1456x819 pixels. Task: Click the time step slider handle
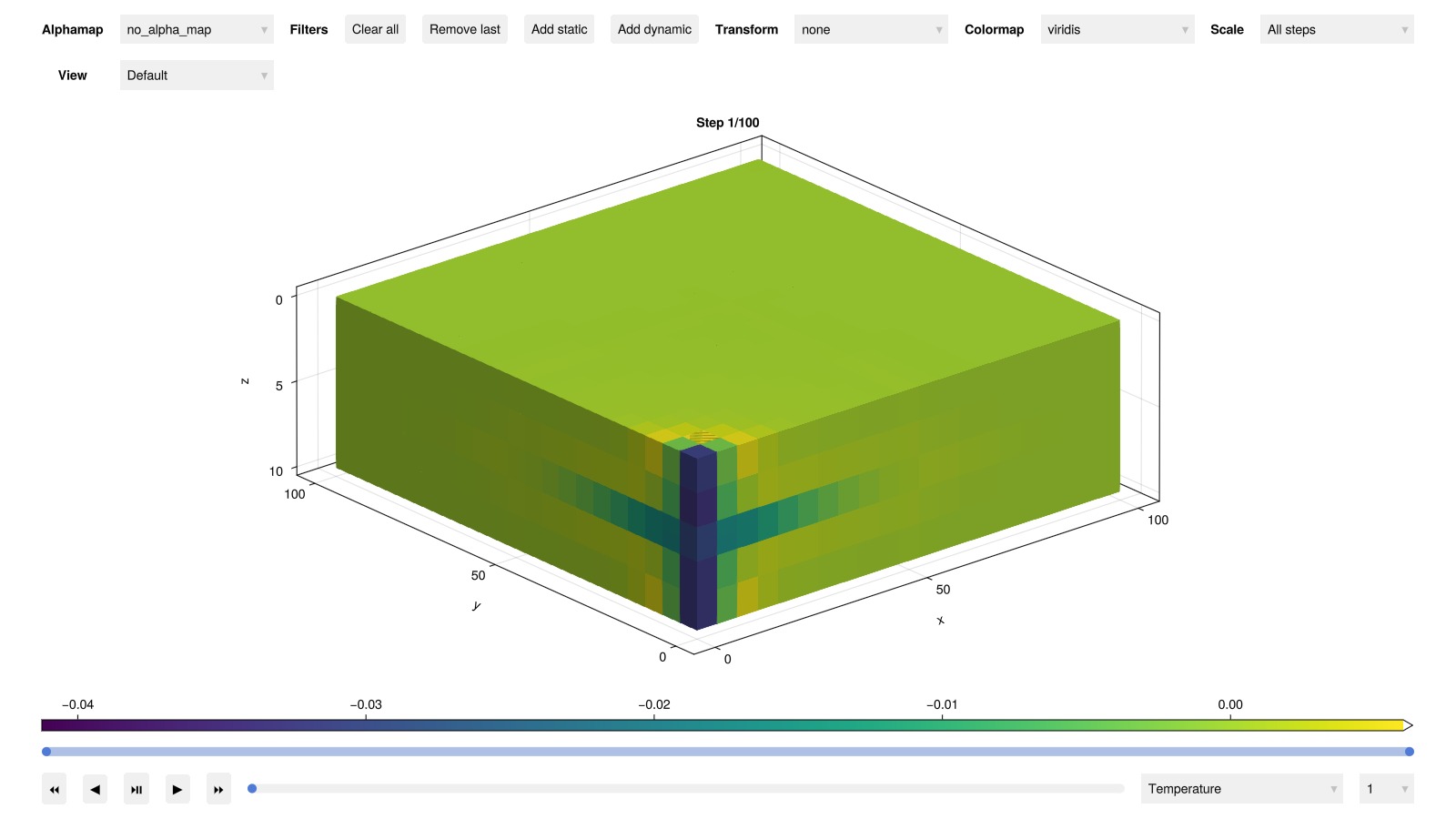click(x=252, y=789)
